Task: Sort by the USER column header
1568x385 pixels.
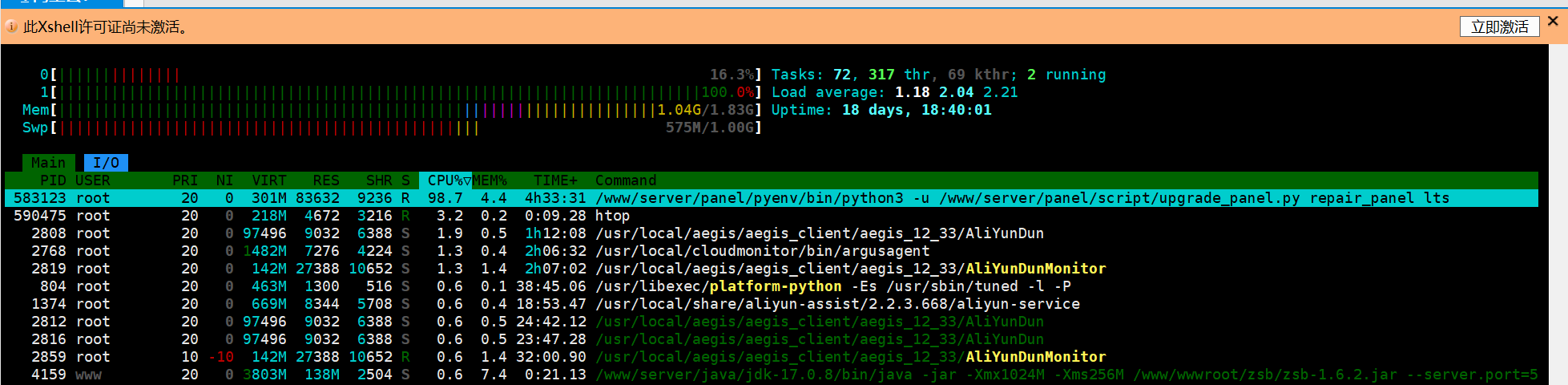Action: pyautogui.click(x=93, y=180)
